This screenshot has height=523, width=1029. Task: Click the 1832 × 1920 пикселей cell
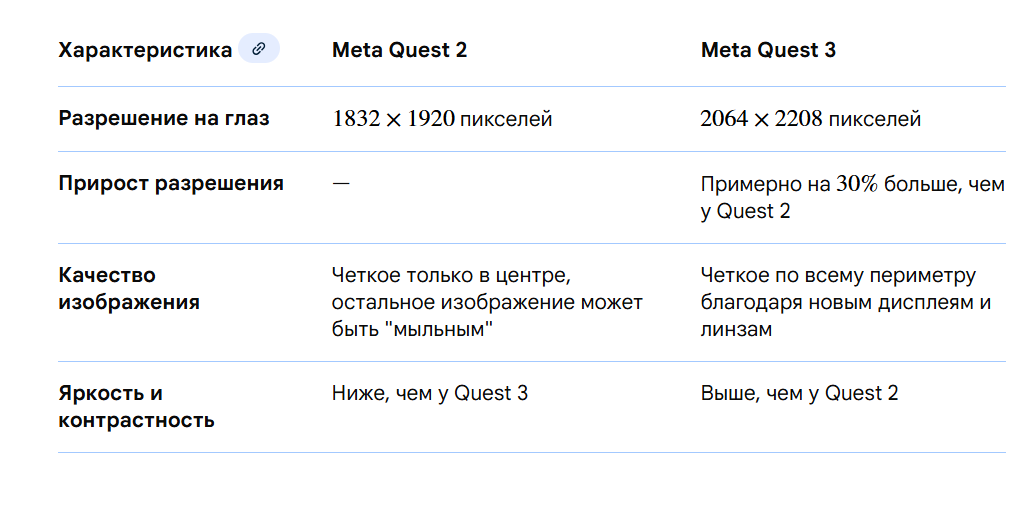point(442,120)
